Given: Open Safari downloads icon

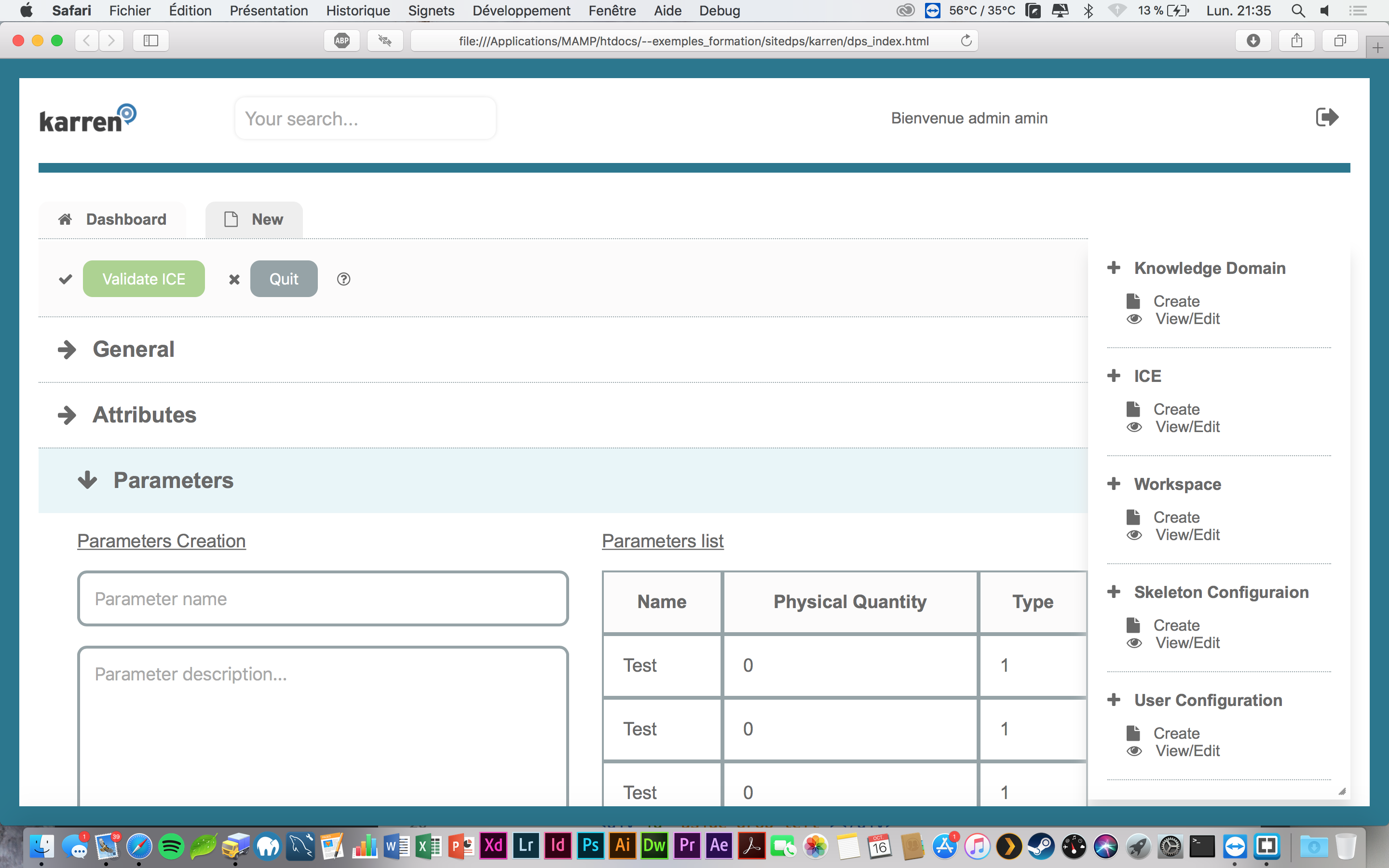Looking at the screenshot, I should (1253, 40).
